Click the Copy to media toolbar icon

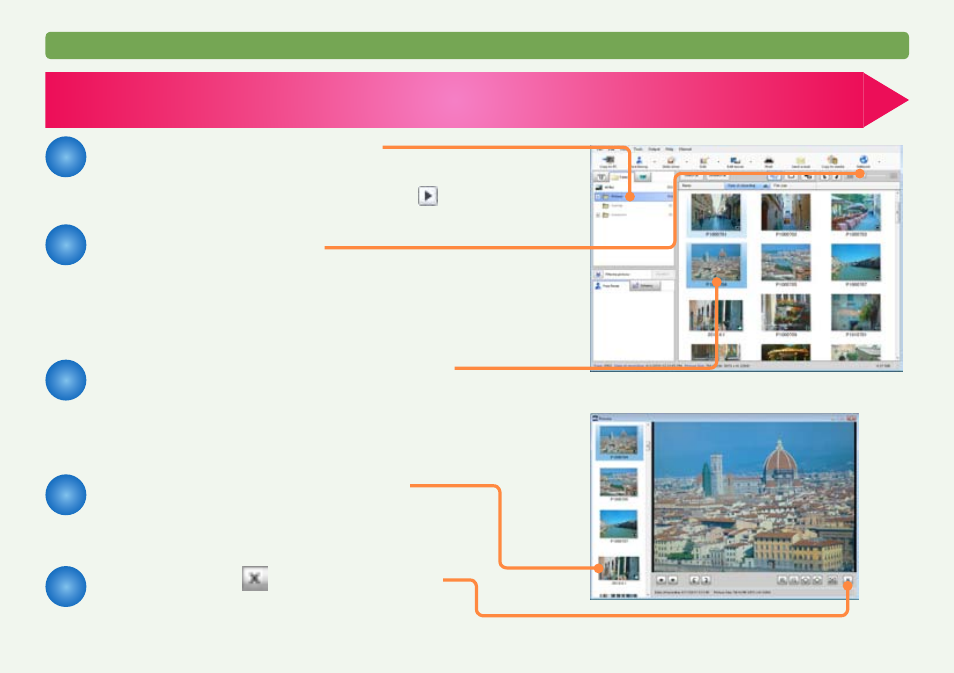tap(832, 159)
